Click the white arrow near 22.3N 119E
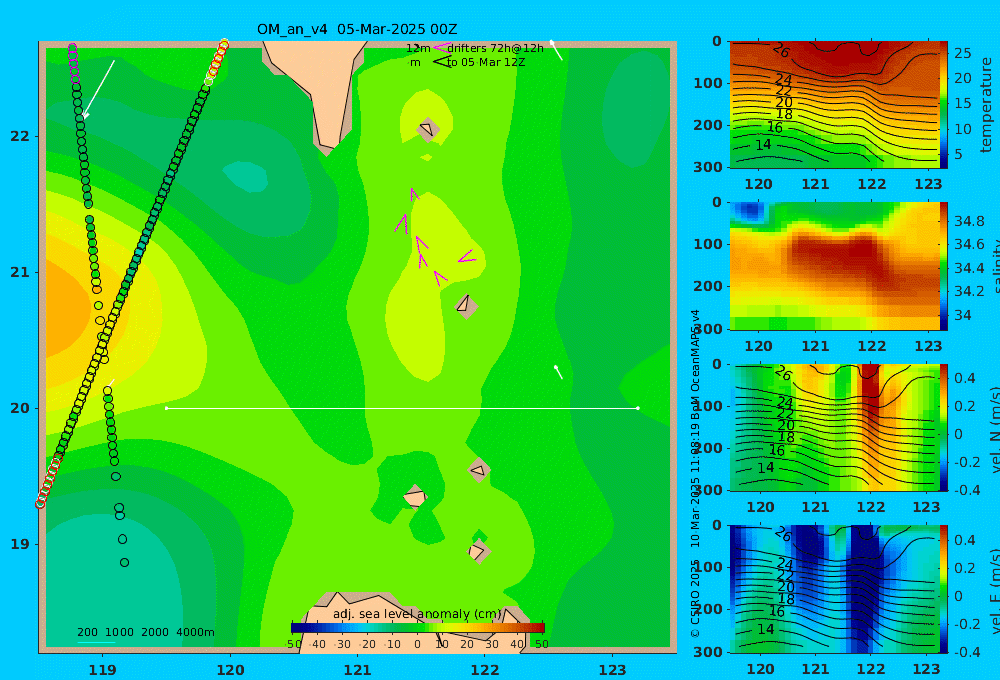The height and width of the screenshot is (680, 1000). 99,89
